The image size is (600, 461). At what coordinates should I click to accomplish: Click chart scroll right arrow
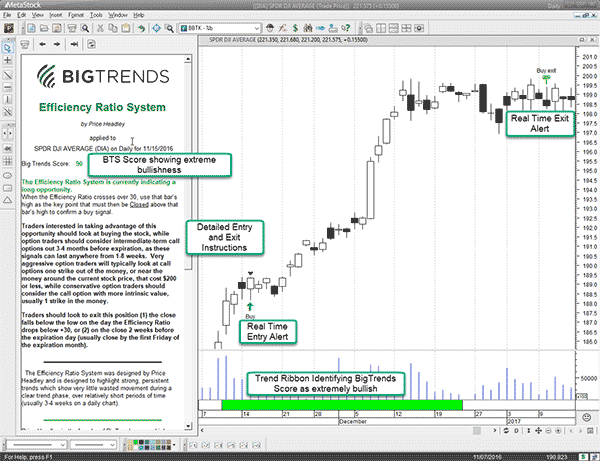pyautogui.click(x=494, y=431)
